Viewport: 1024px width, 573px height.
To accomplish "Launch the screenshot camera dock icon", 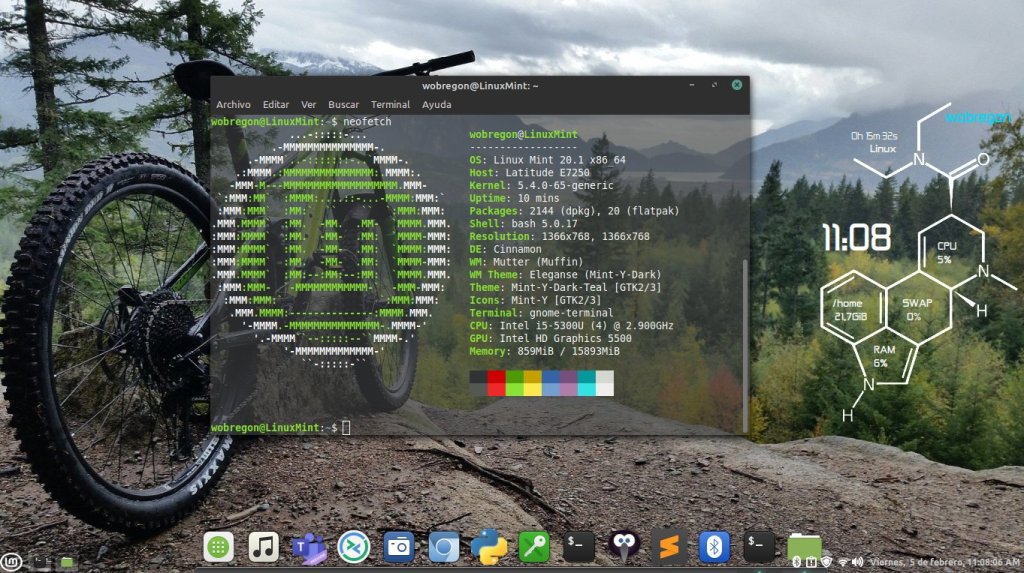I will pos(399,546).
